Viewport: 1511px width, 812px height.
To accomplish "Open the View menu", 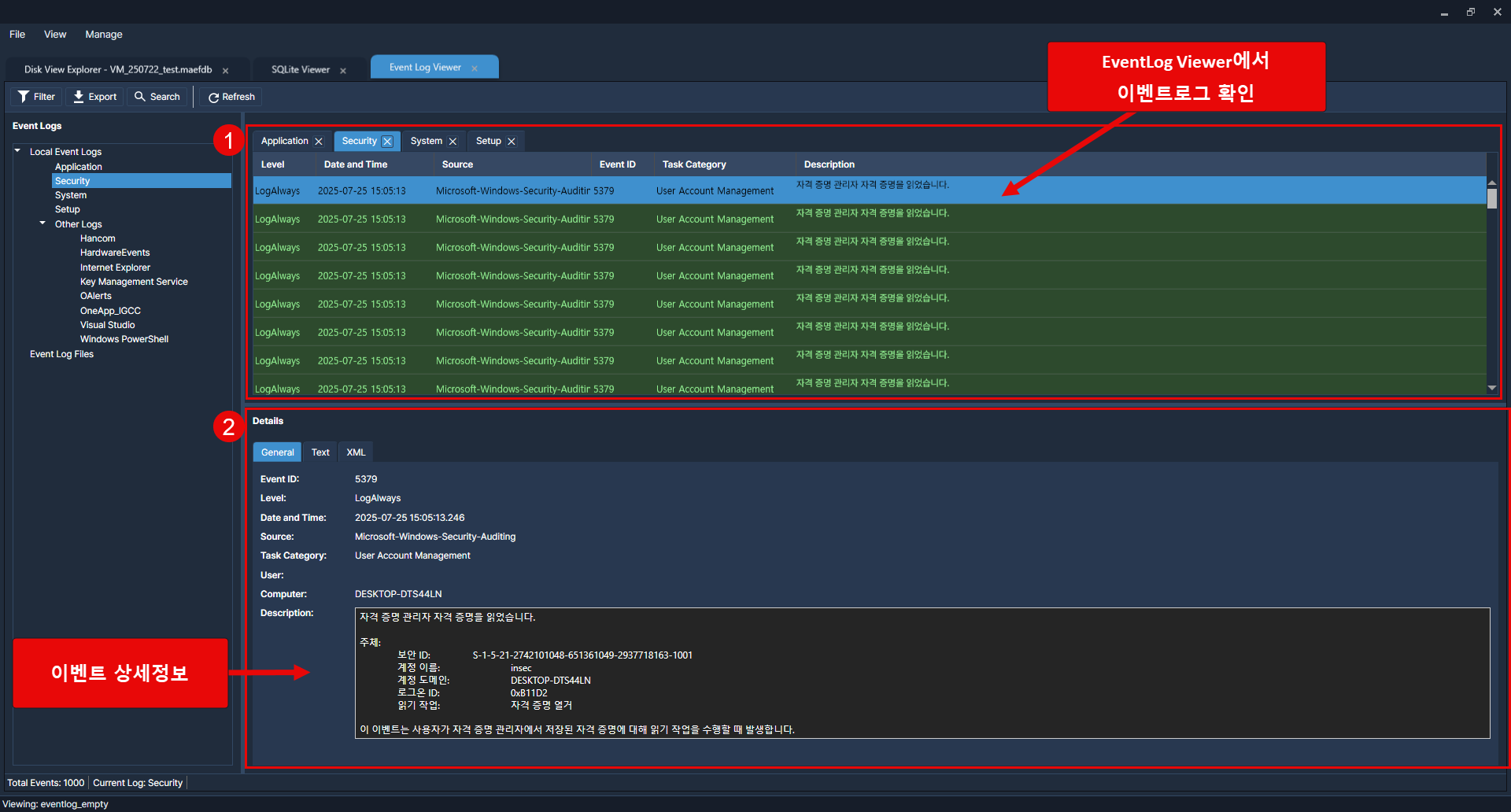I will pyautogui.click(x=55, y=35).
